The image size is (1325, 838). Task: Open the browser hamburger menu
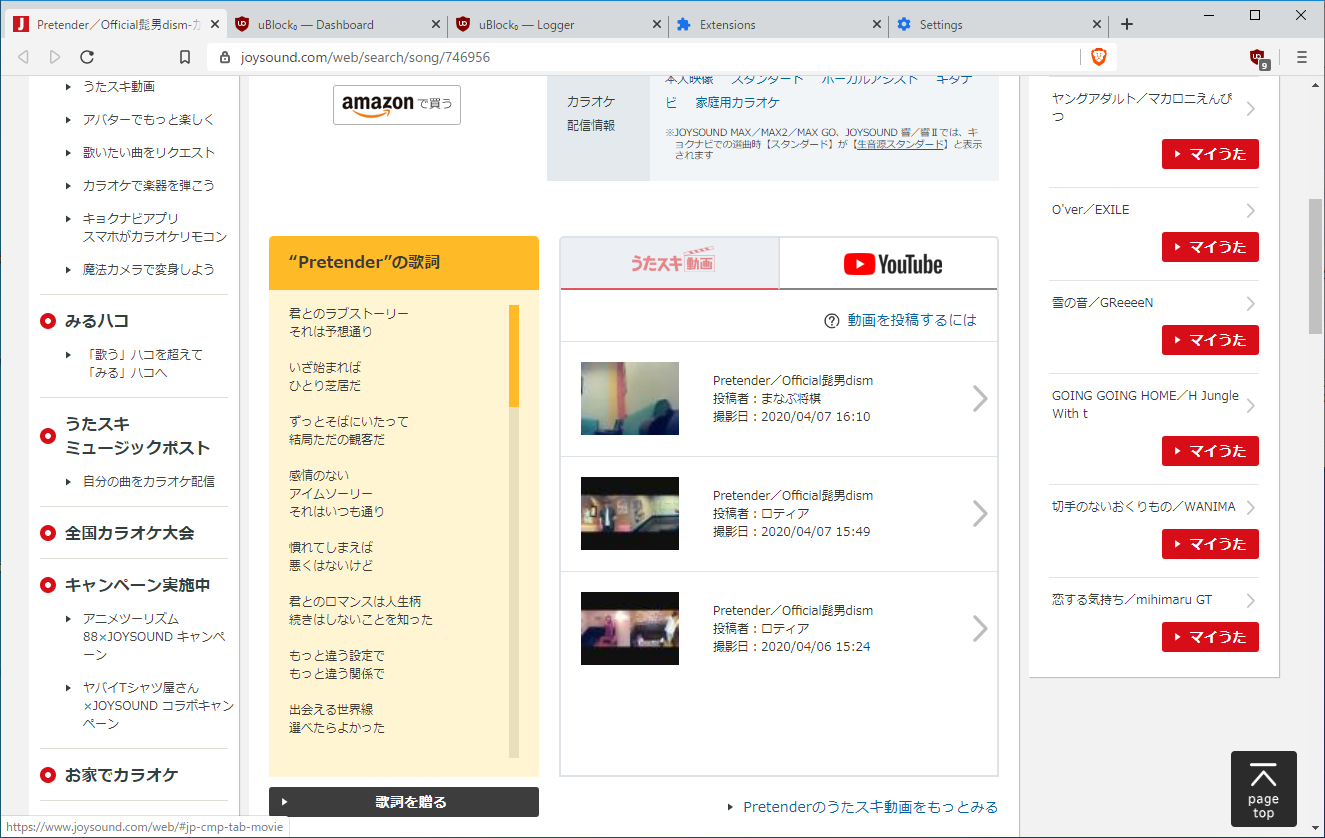[1301, 57]
